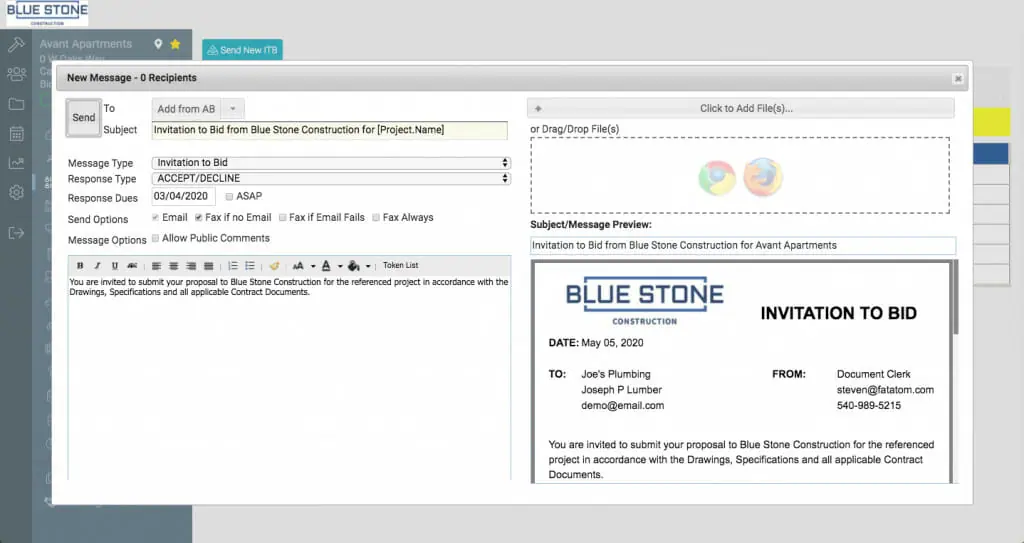The width and height of the screenshot is (1024, 543).
Task: Enable Fax Always option
Action: 376,218
